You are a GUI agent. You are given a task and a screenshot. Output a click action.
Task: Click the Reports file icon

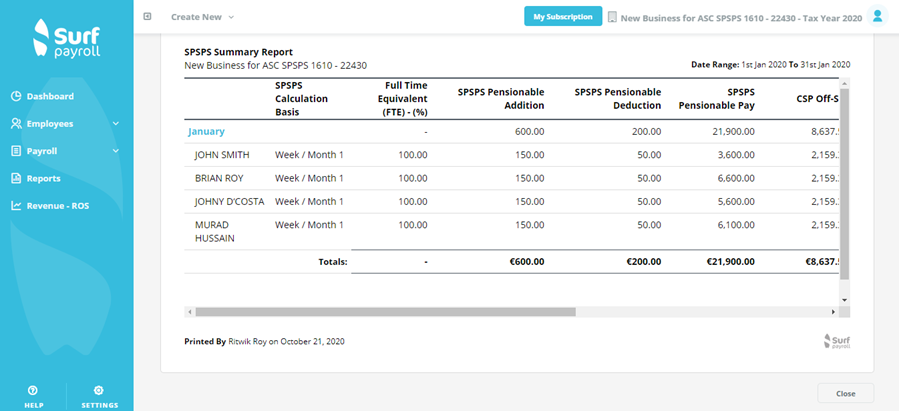(x=16, y=178)
